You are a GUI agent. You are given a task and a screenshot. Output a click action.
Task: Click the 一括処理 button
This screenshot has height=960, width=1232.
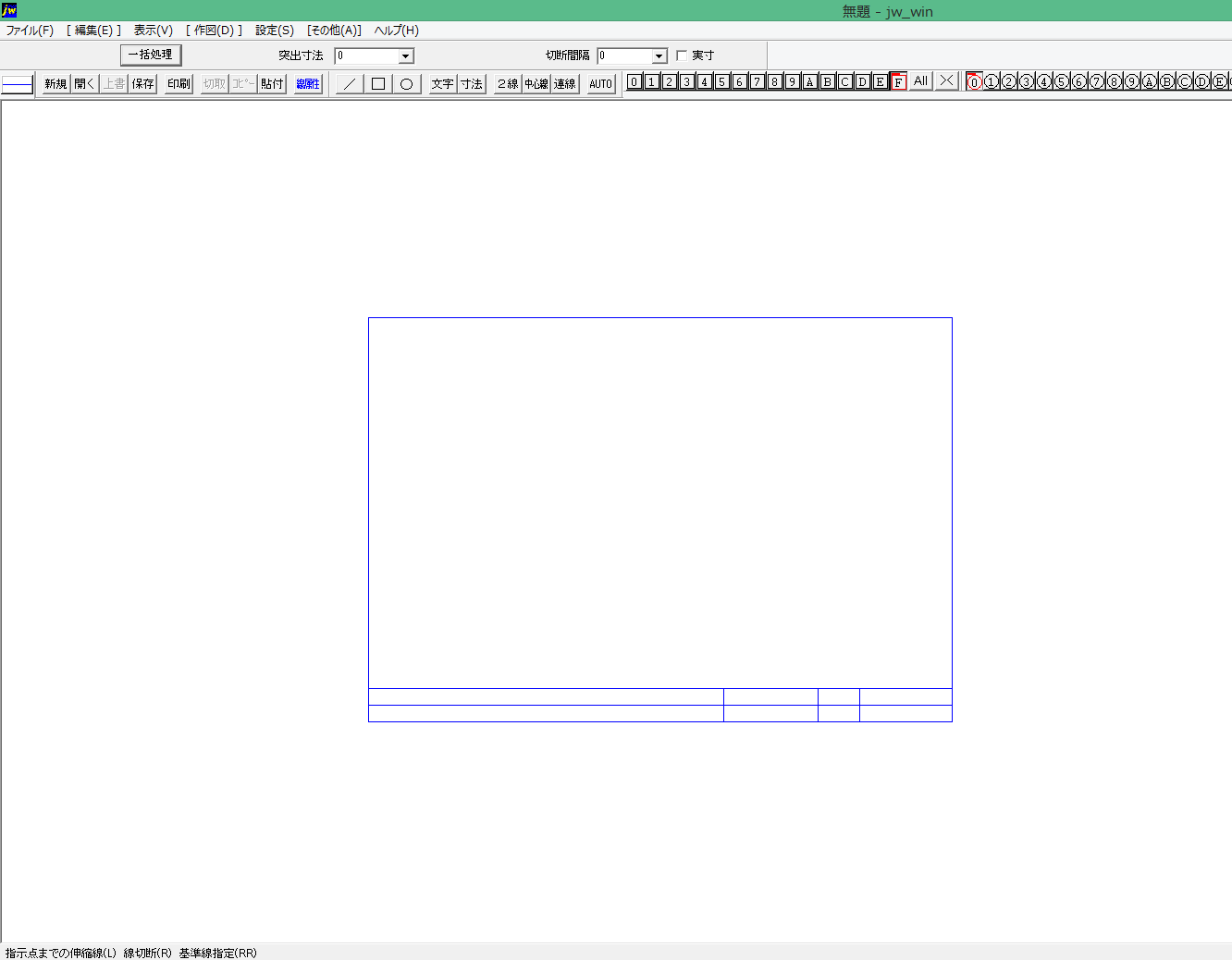pyautogui.click(x=151, y=55)
